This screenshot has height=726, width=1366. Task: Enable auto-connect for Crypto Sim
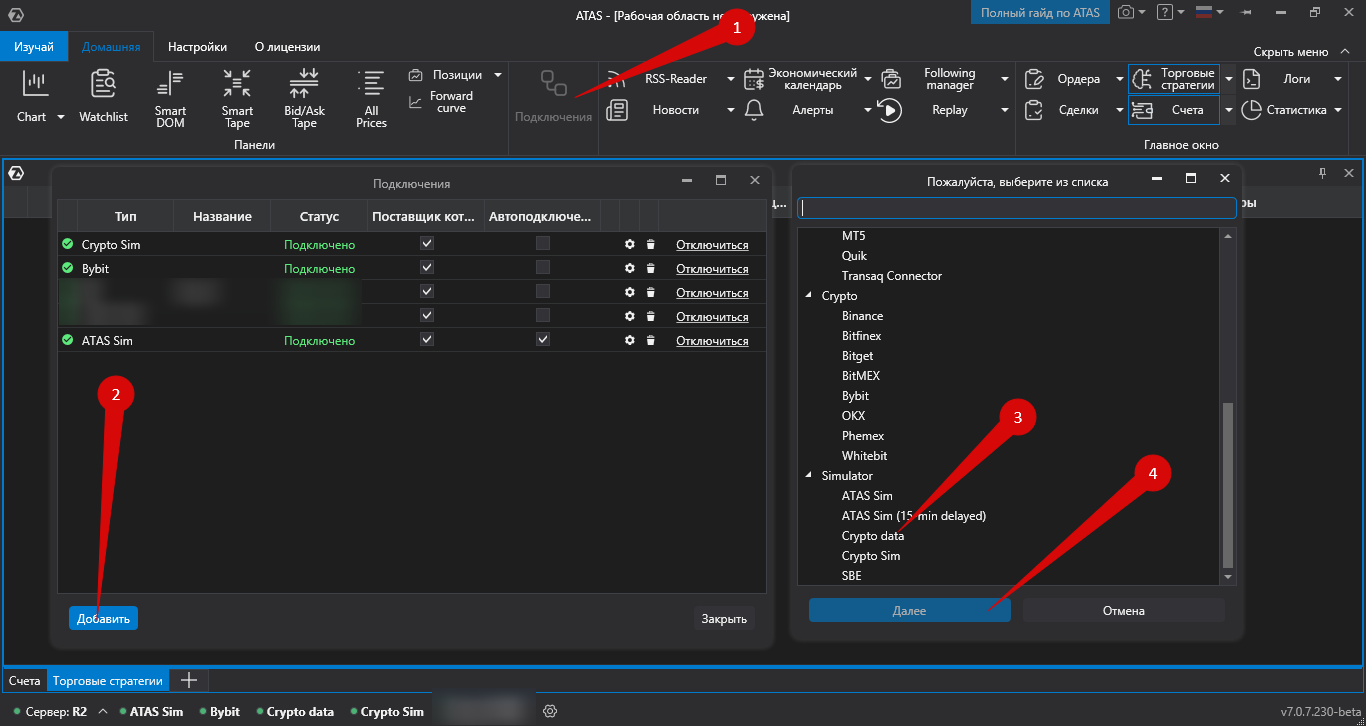pyautogui.click(x=542, y=243)
